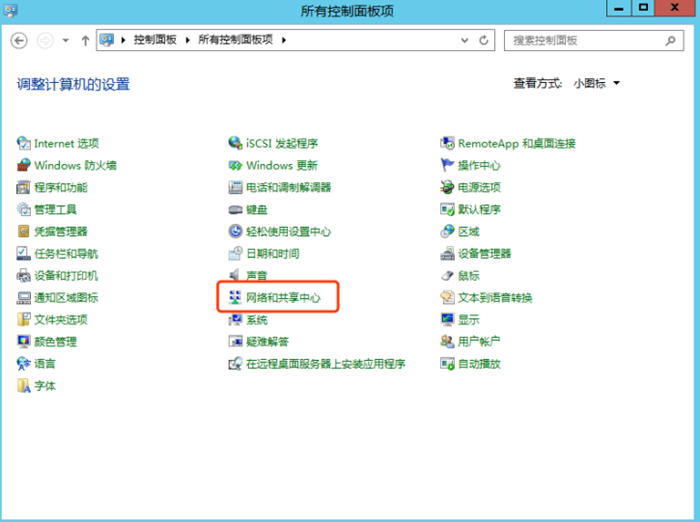700x522 pixels.
Task: Click the 键盘 icon
Action: (235, 210)
